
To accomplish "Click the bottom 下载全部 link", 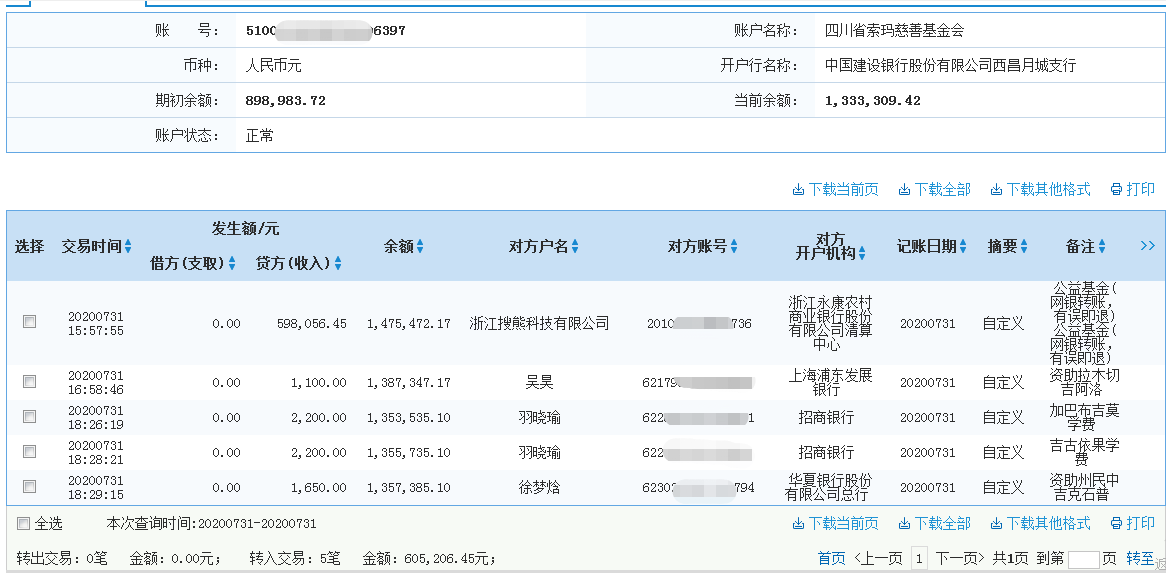I will 942,524.
